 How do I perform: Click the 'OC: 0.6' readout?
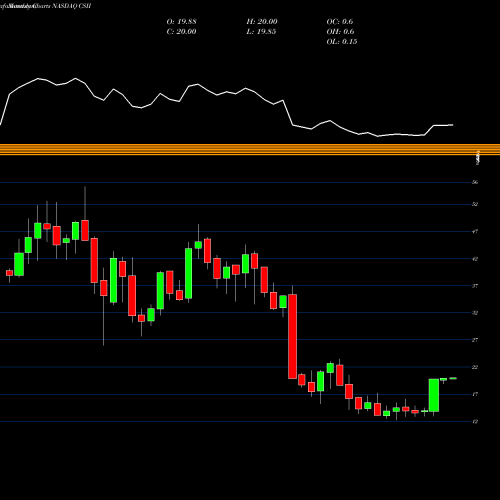pos(340,22)
